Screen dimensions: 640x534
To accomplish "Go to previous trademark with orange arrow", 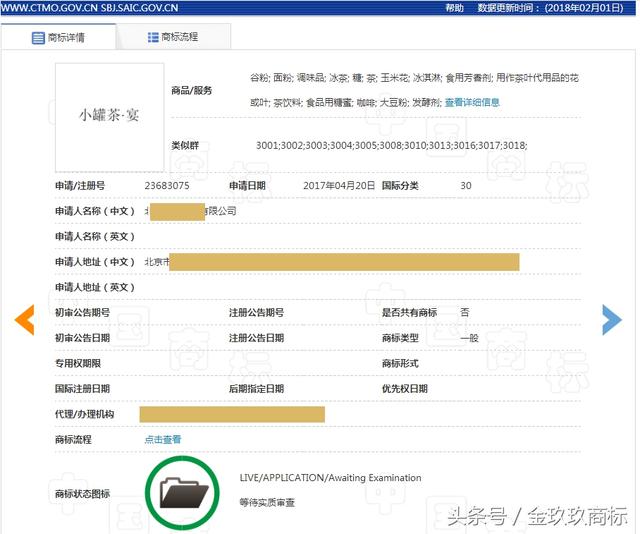I will click(24, 320).
